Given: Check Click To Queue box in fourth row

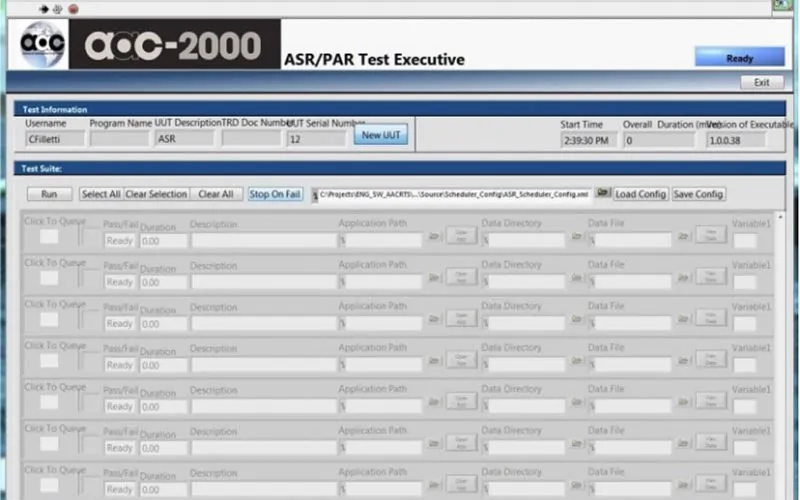Looking at the screenshot, I should [x=49, y=361].
